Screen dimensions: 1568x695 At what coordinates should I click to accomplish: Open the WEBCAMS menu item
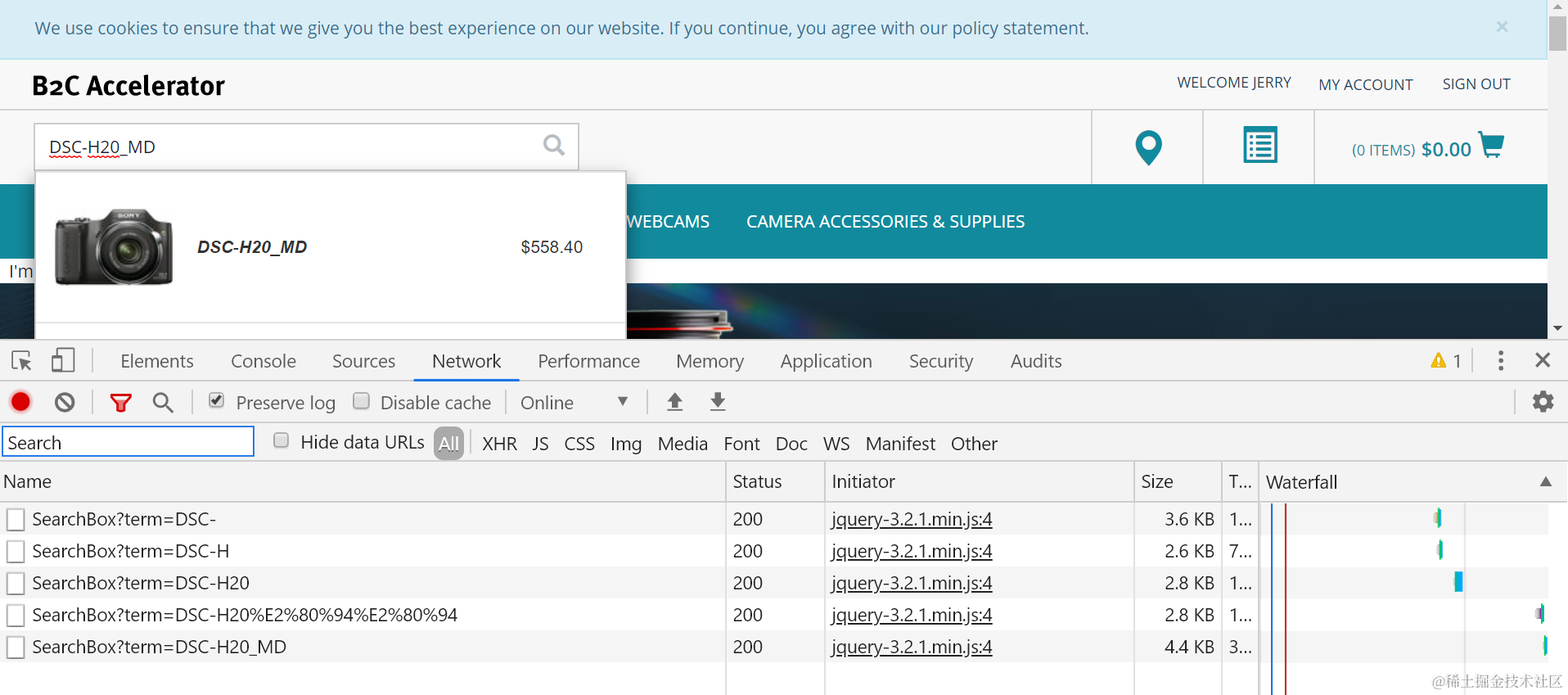pos(668,221)
